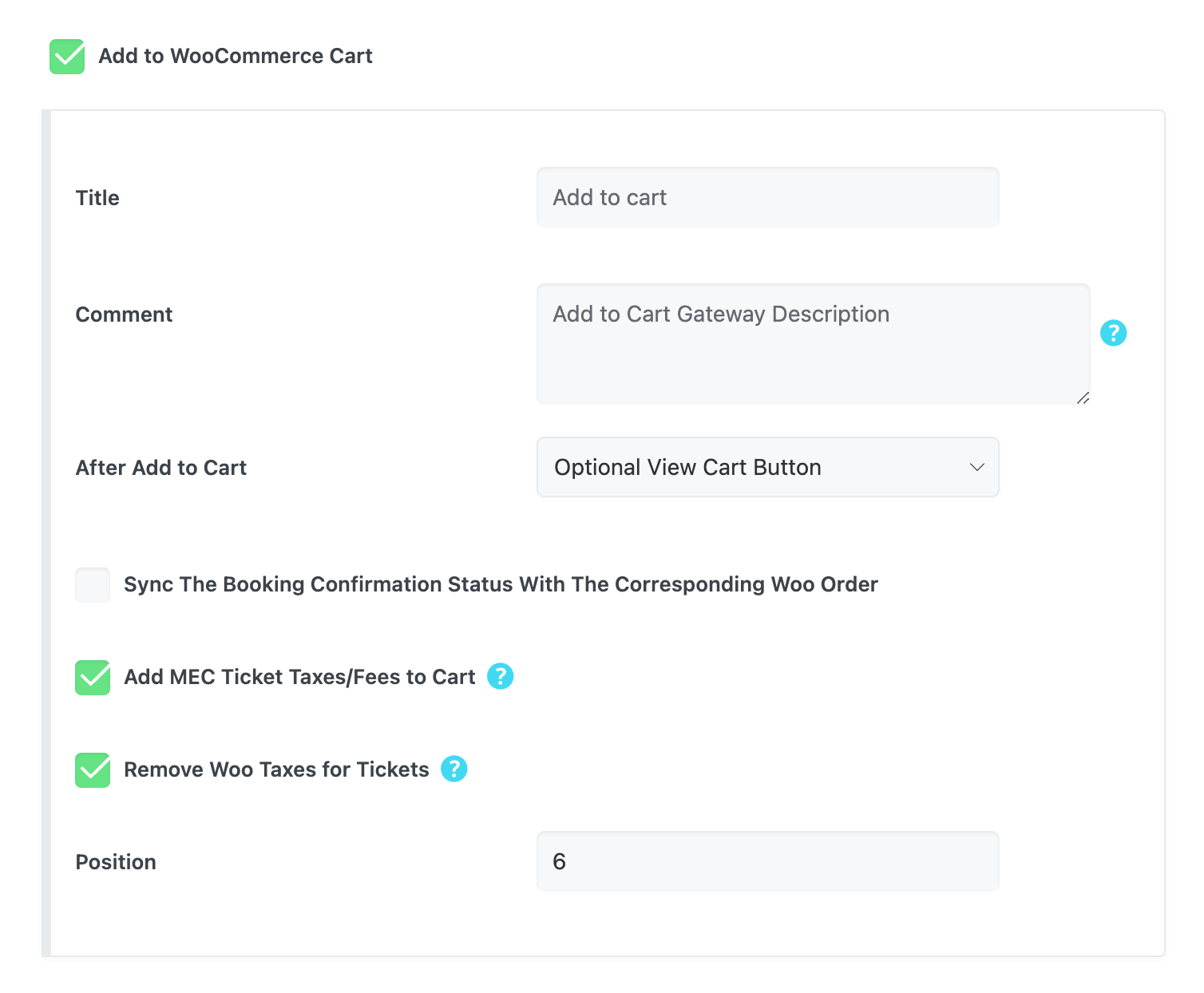The height and width of the screenshot is (993, 1204).
Task: Disable Remove Woo Taxes for Tickets checkbox
Action: tap(93, 770)
